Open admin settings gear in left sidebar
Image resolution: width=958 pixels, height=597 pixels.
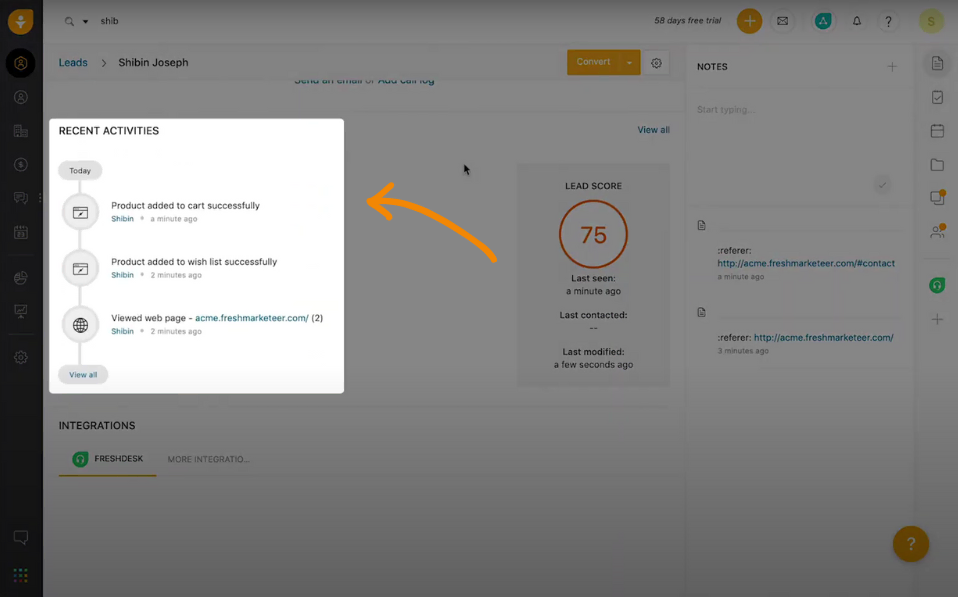pos(21,357)
